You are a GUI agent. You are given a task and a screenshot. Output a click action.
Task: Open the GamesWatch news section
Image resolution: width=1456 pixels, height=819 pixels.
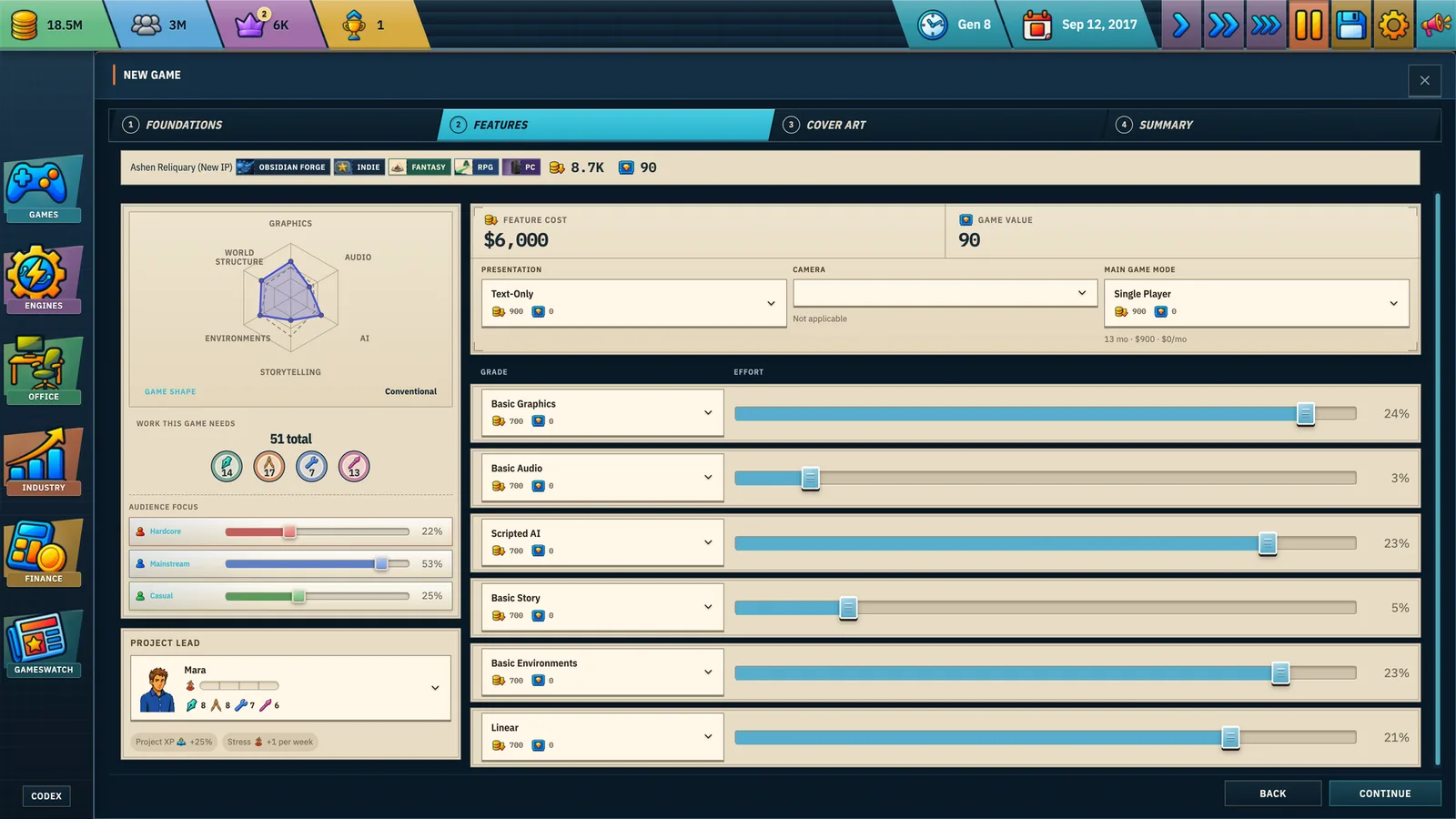(x=43, y=644)
